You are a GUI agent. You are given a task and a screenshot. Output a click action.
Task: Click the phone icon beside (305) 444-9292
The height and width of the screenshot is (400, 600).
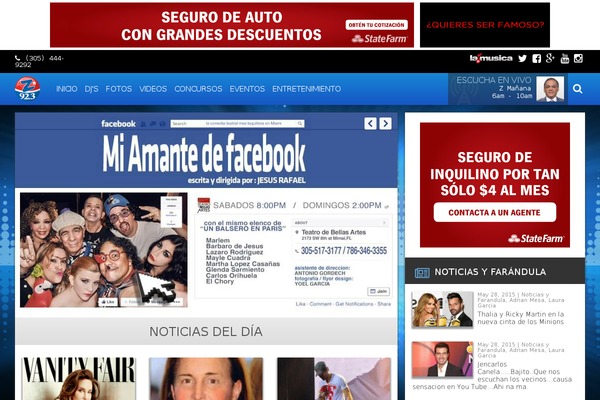point(18,58)
